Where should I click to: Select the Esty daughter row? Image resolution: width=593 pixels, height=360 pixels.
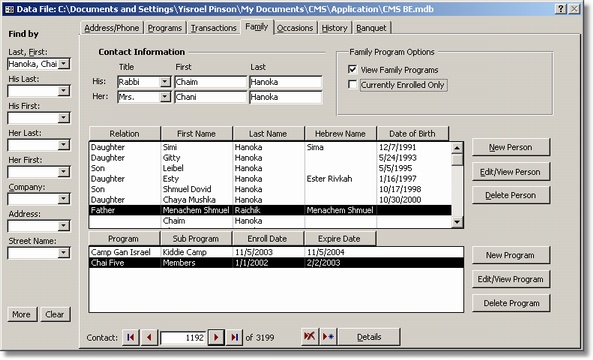click(270, 178)
